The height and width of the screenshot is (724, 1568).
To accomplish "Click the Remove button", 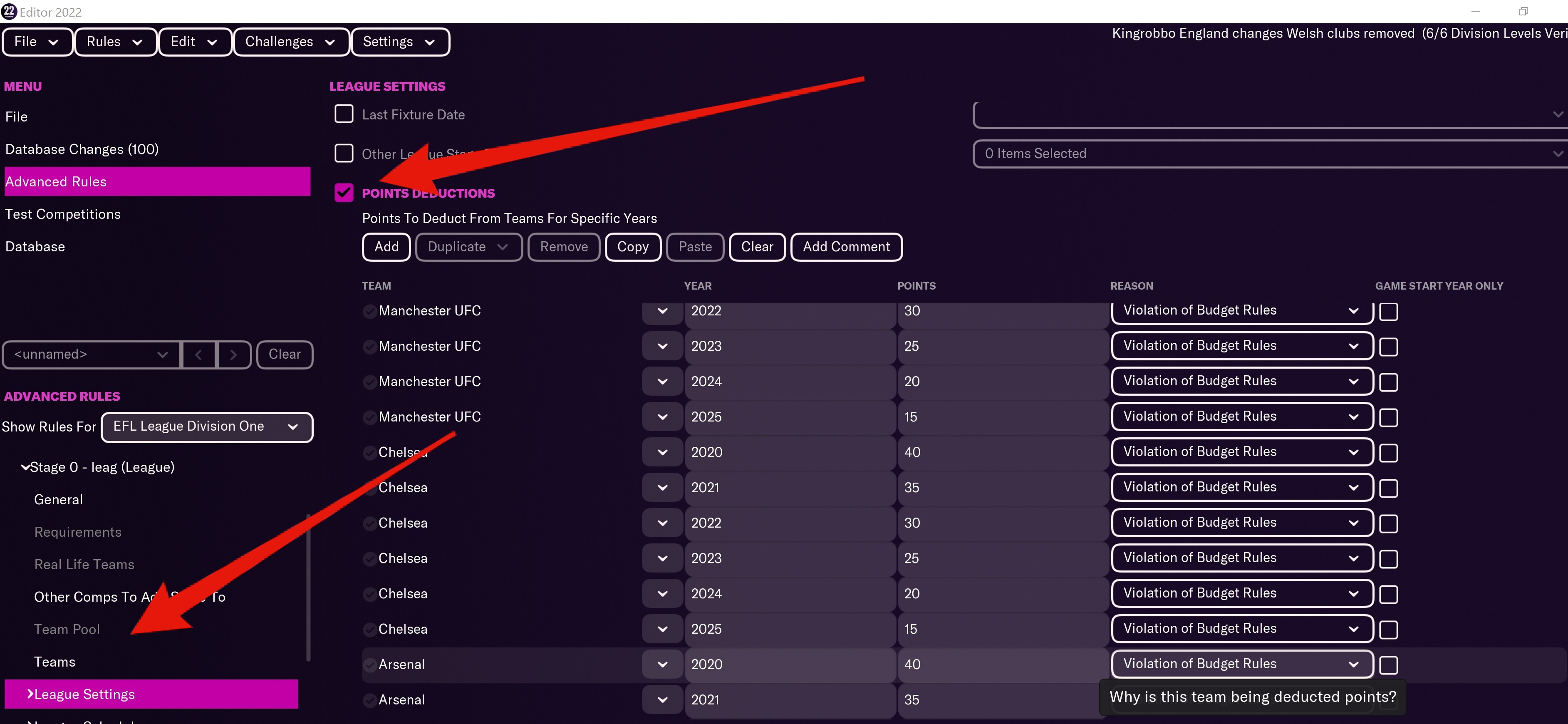I will click(x=564, y=247).
